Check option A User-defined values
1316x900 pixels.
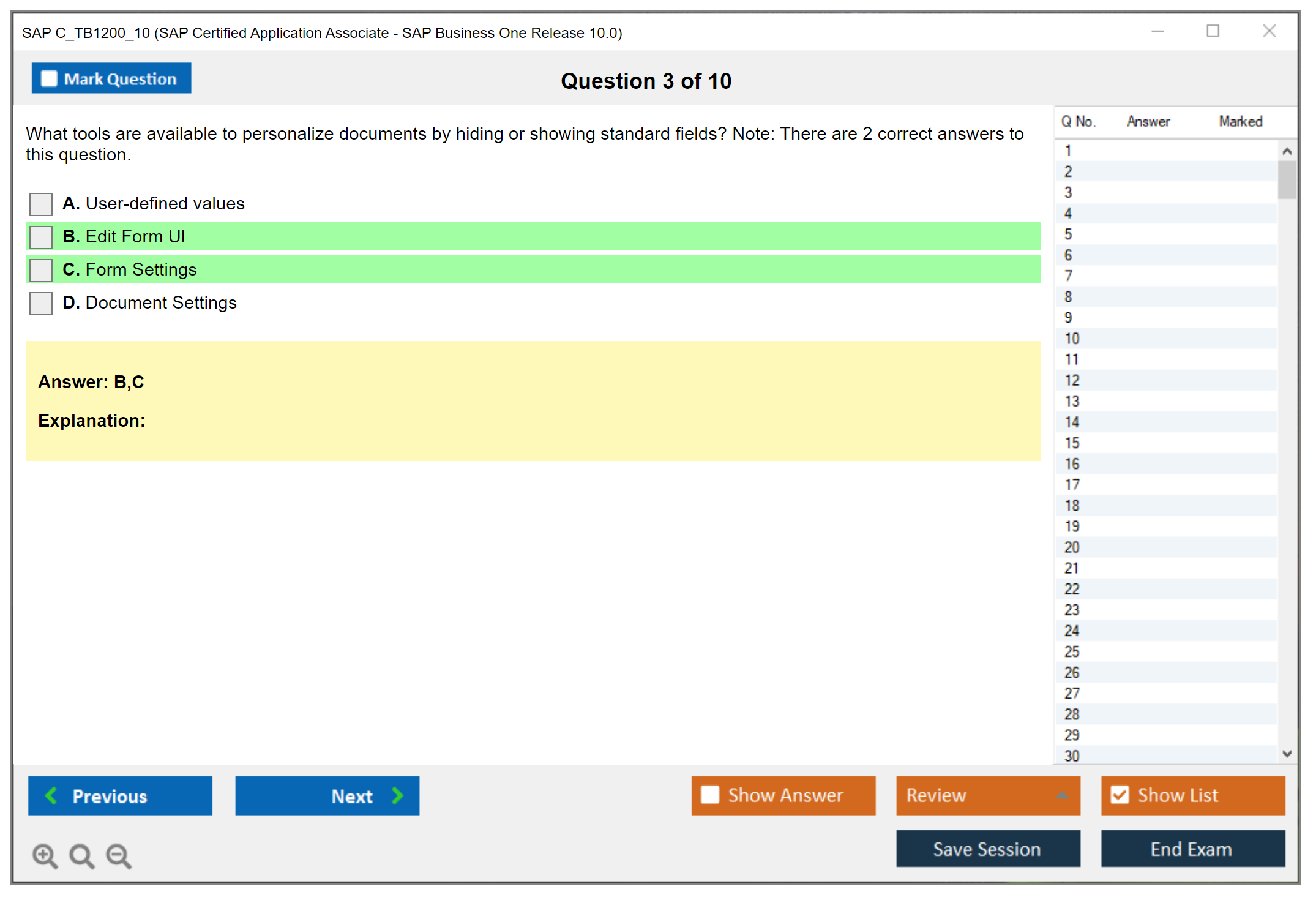tap(41, 204)
